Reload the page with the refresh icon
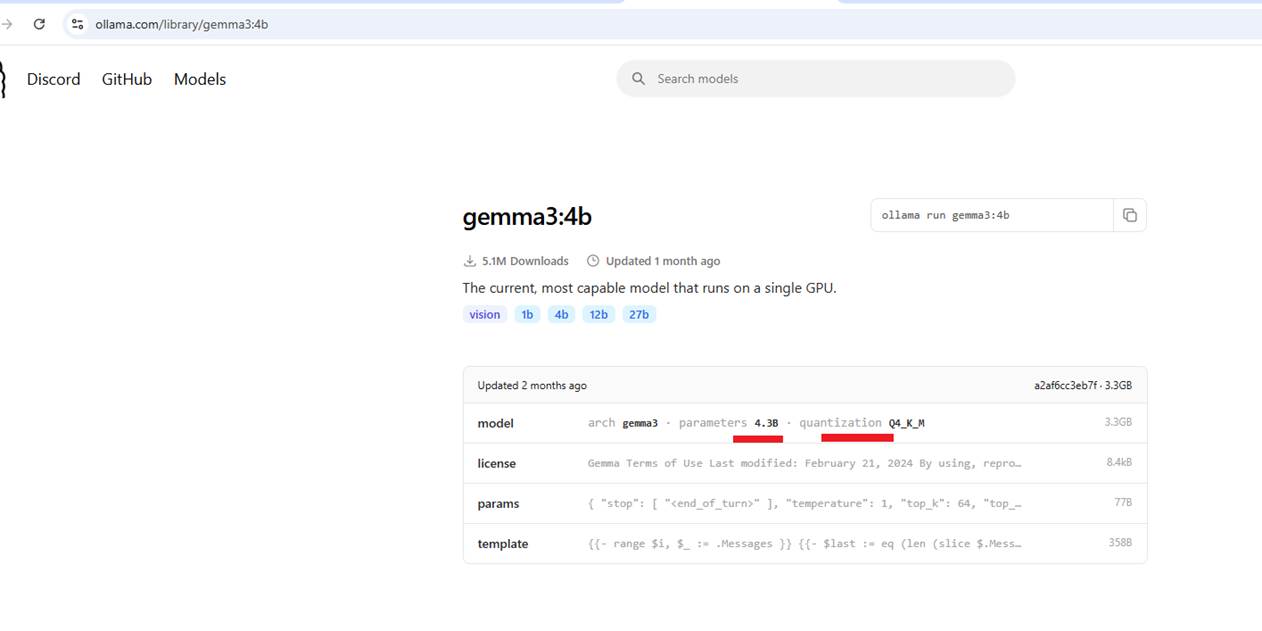The height and width of the screenshot is (631, 1262). coord(39,24)
